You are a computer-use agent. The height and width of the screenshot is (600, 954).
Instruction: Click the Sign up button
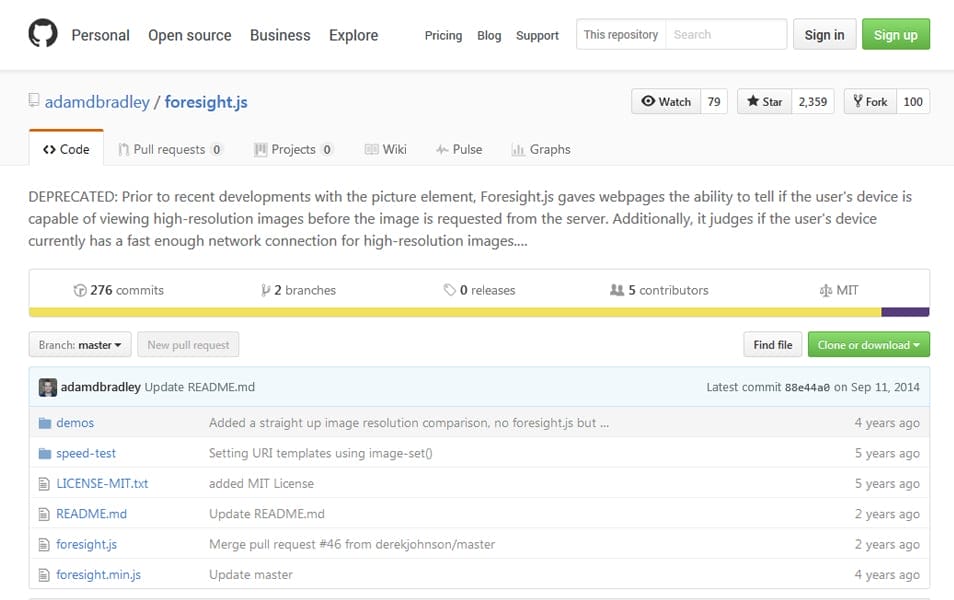[x=895, y=33]
